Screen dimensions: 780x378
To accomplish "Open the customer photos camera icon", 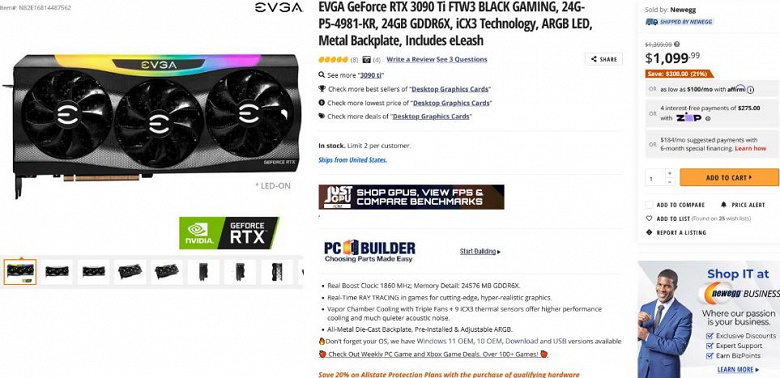I will (x=367, y=60).
